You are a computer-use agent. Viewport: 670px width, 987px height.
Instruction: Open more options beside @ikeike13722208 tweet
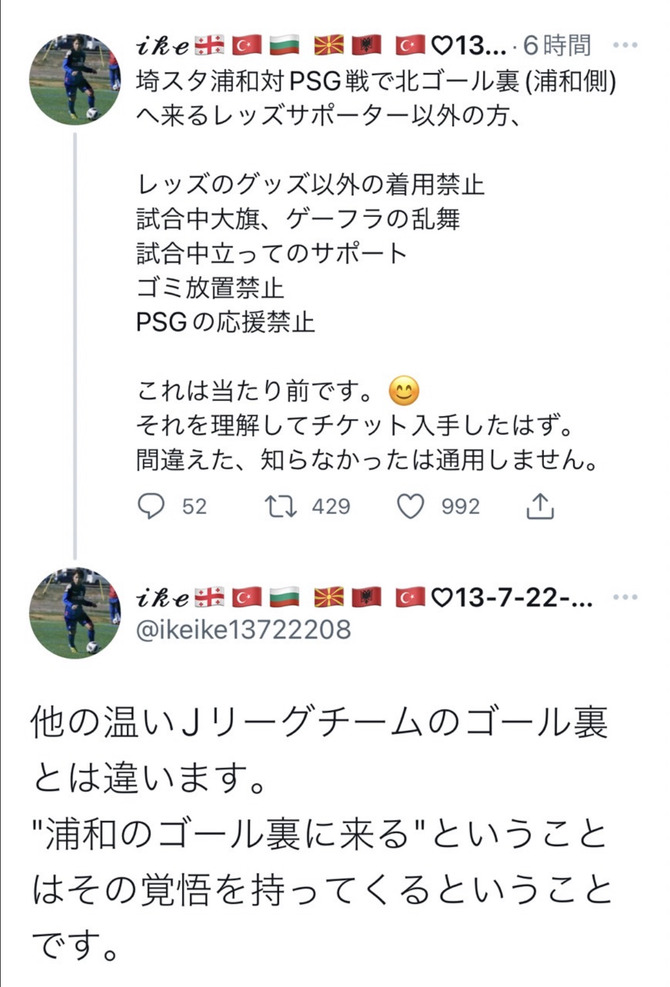point(625,597)
